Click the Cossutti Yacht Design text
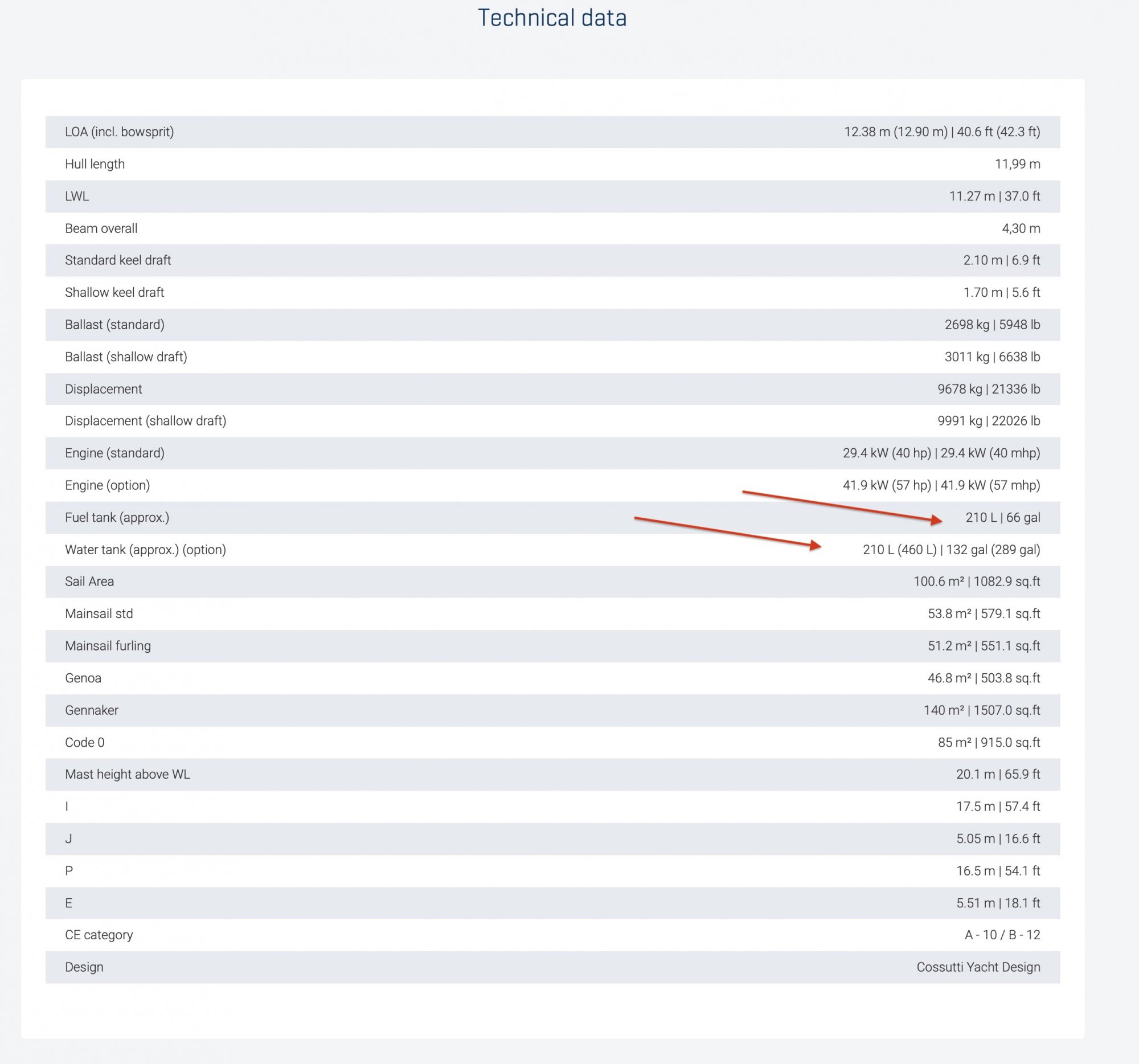The width and height of the screenshot is (1139, 1064). click(978, 967)
